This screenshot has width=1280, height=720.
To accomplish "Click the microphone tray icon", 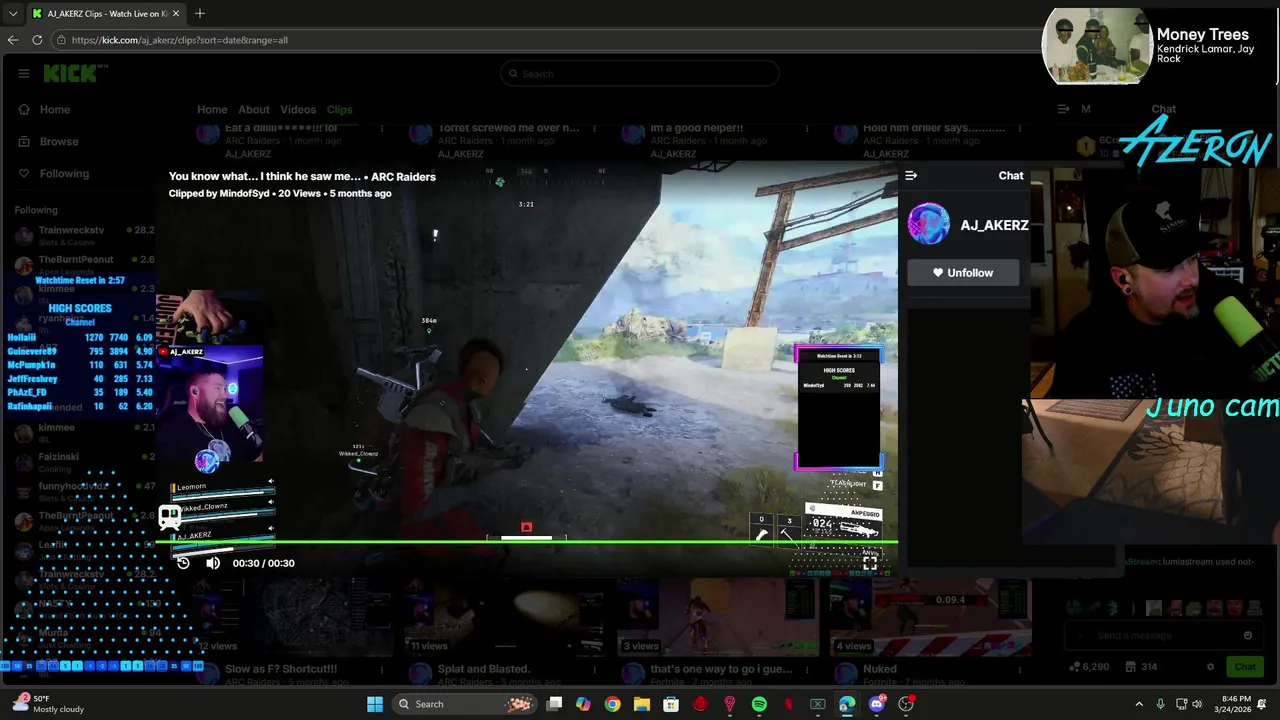I will coord(1160,704).
